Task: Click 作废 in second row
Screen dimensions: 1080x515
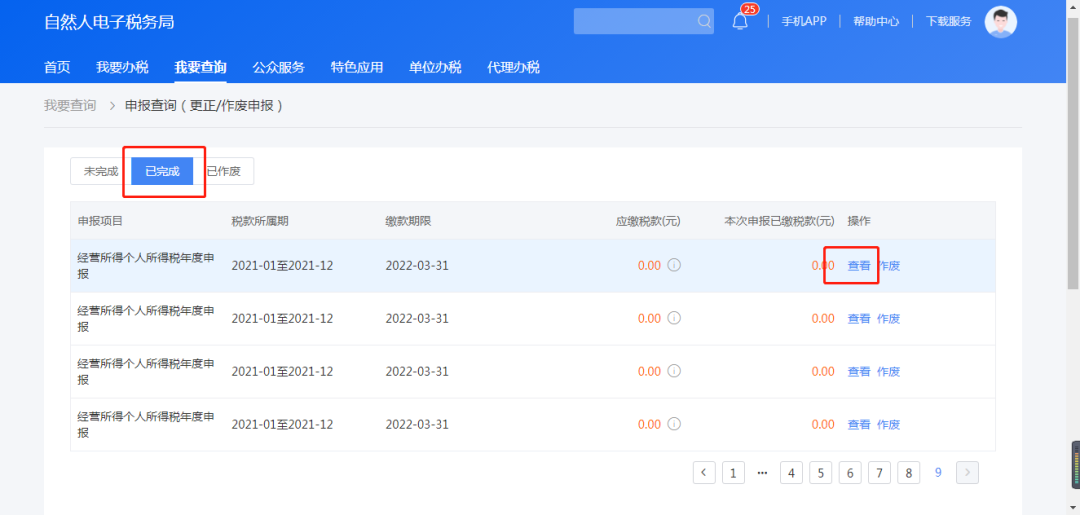Action: coord(889,319)
